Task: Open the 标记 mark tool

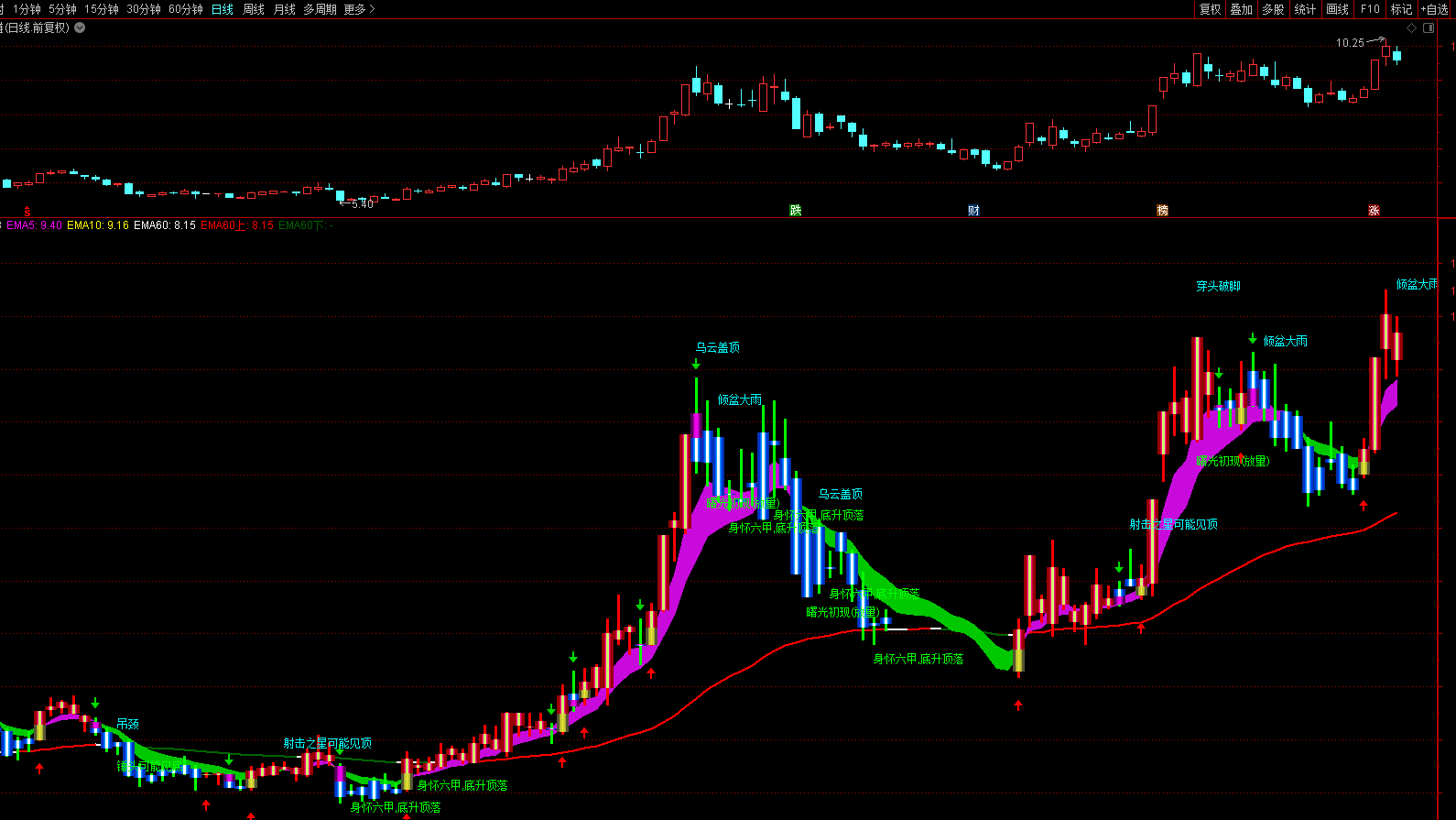Action: (1401, 9)
